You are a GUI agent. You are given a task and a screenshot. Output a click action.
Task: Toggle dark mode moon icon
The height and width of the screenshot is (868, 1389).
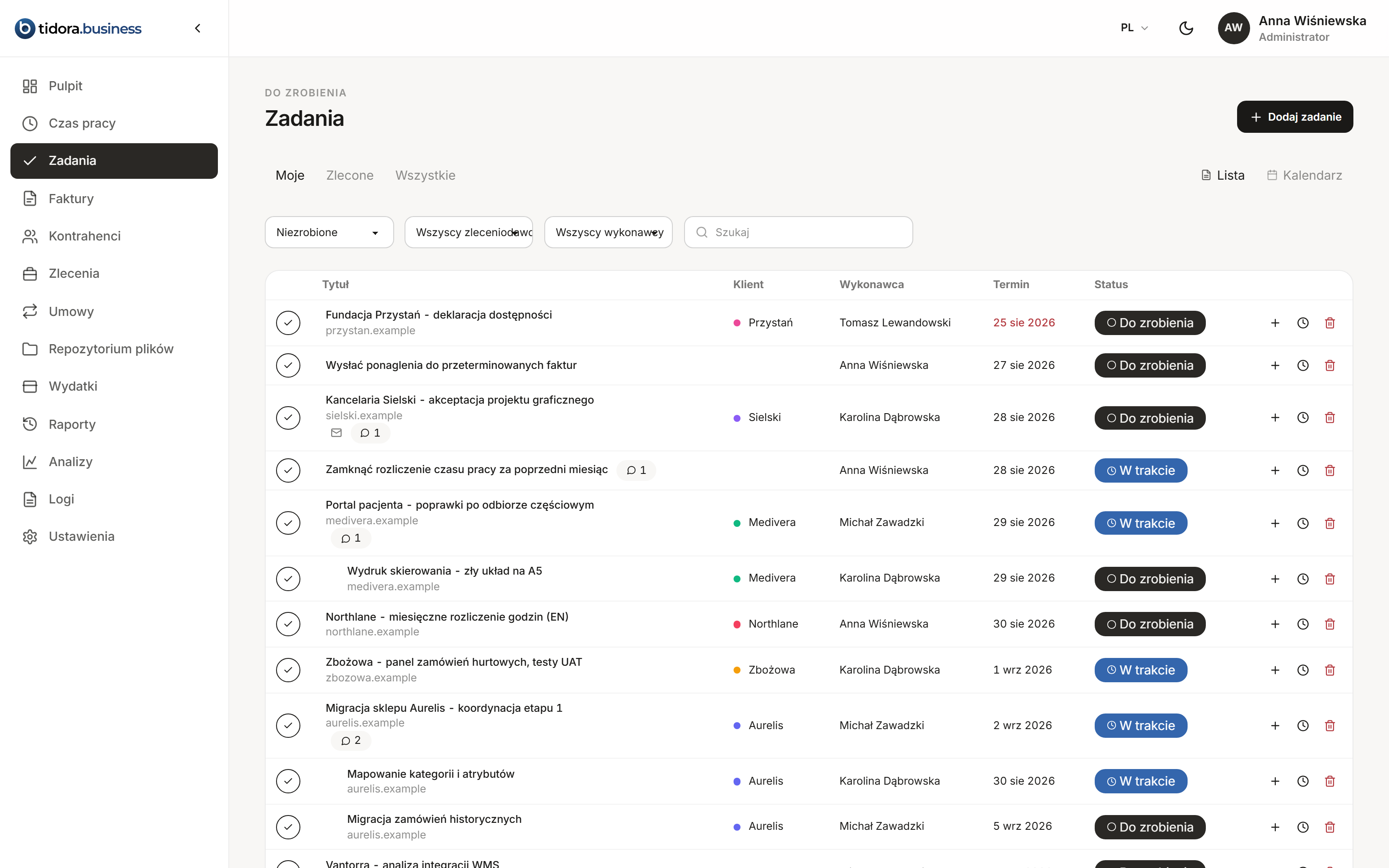(1186, 28)
